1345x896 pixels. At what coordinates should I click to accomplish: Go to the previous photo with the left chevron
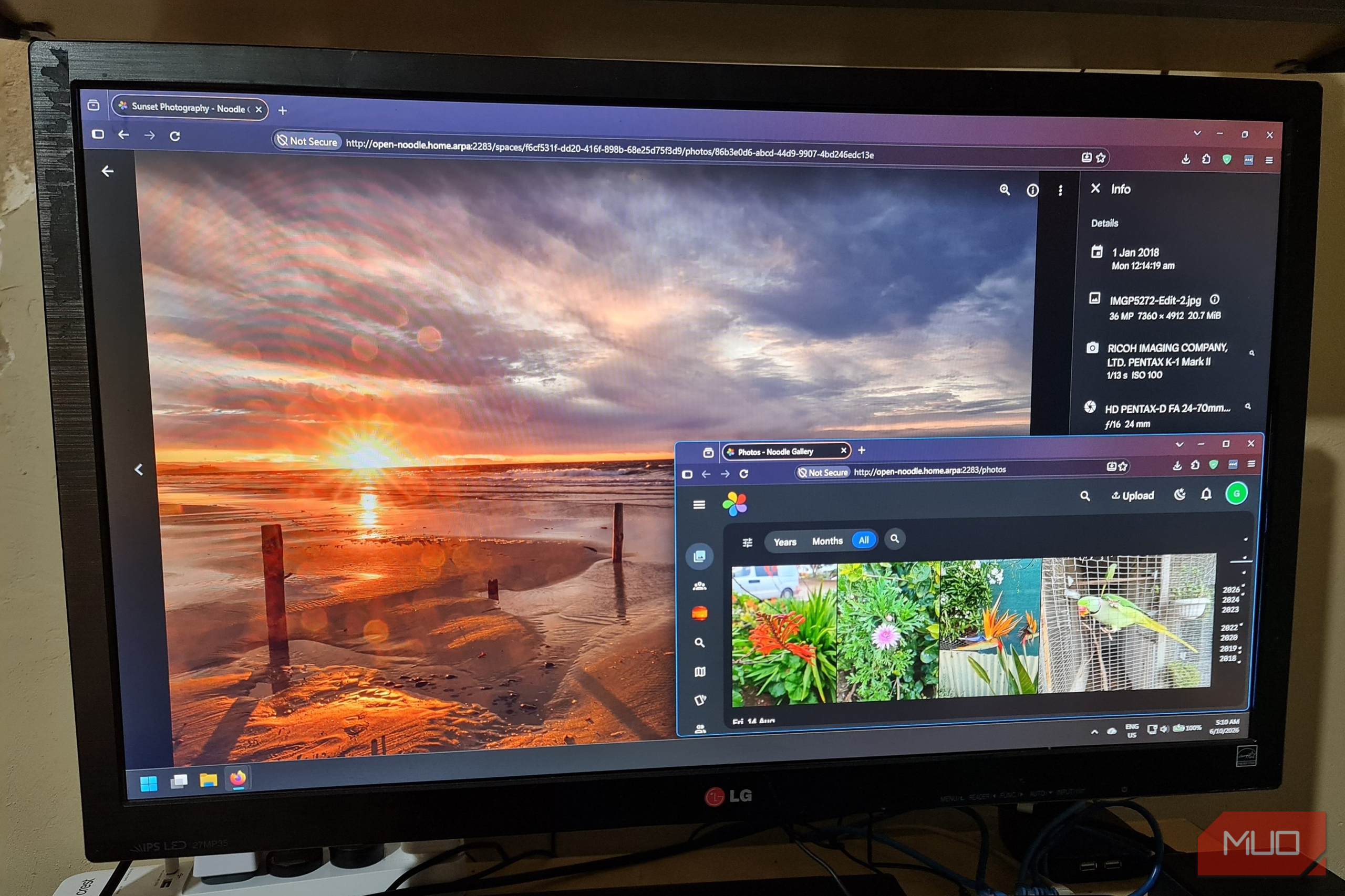(x=139, y=469)
